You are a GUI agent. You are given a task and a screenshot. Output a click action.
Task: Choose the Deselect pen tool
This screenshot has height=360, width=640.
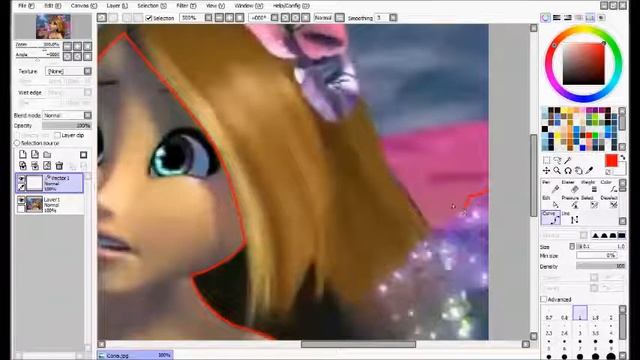(610, 202)
